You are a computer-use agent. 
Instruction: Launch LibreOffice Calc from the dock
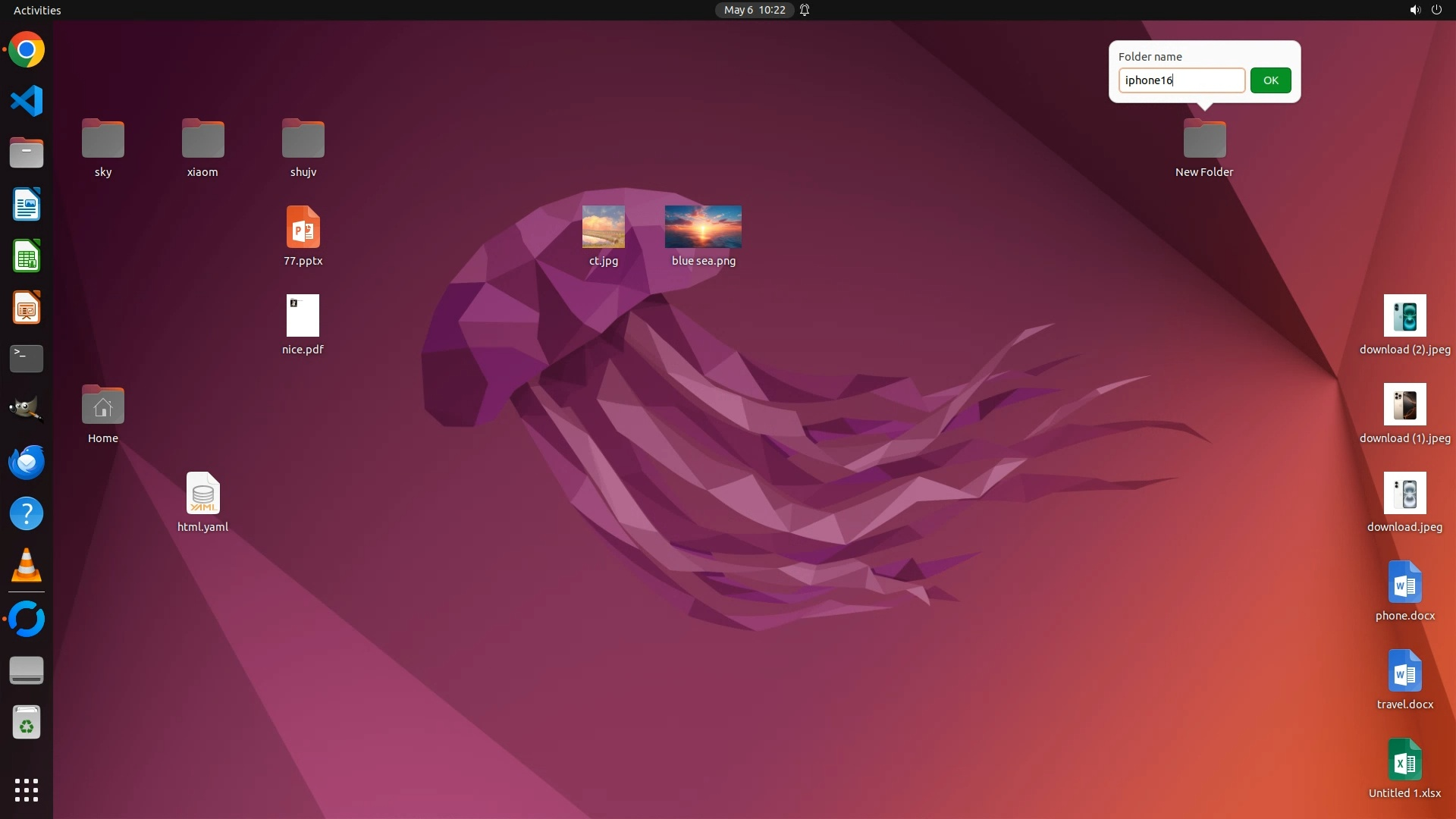[27, 256]
